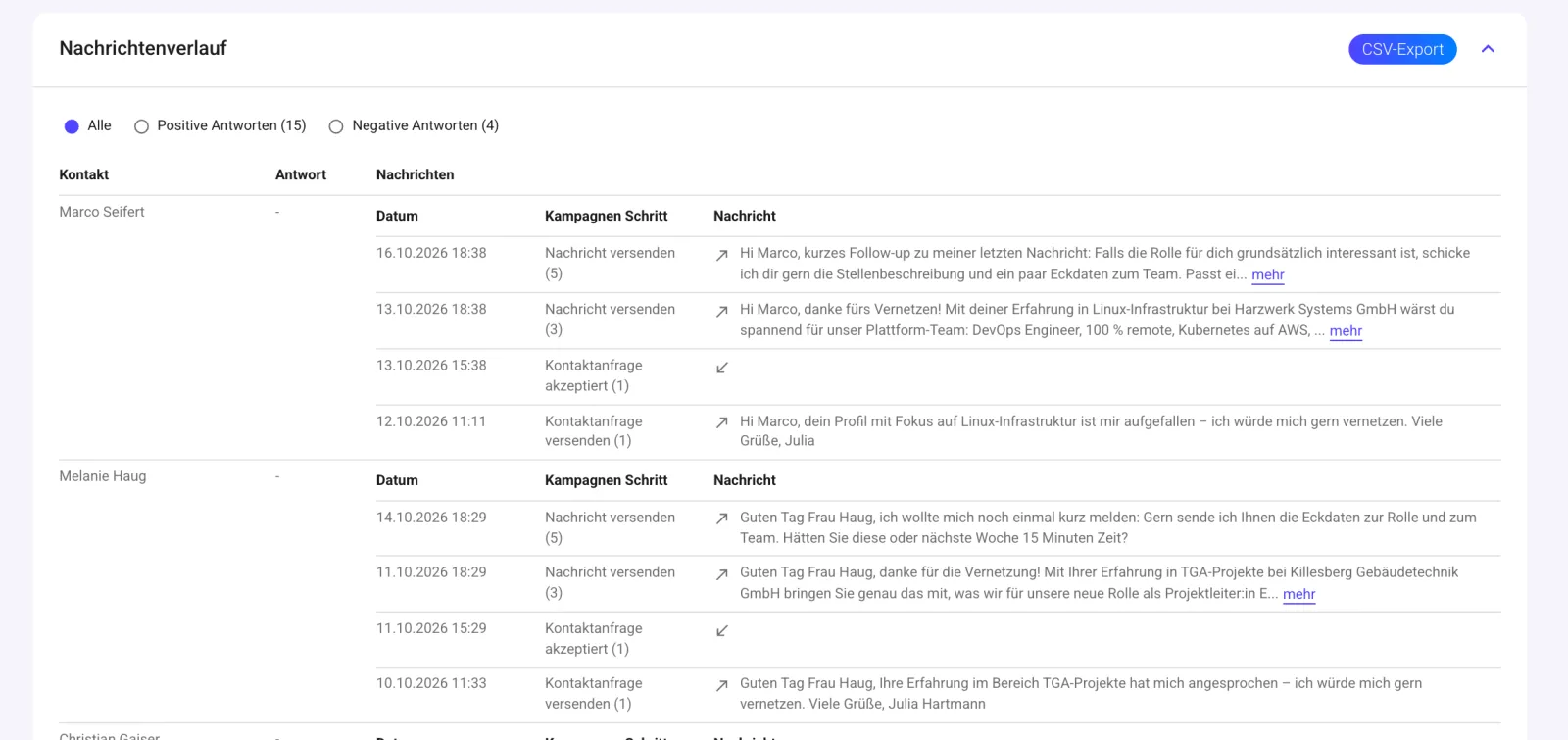The image size is (1568, 740).
Task: Click date 16.10.2026 18:38
Action: tap(431, 253)
